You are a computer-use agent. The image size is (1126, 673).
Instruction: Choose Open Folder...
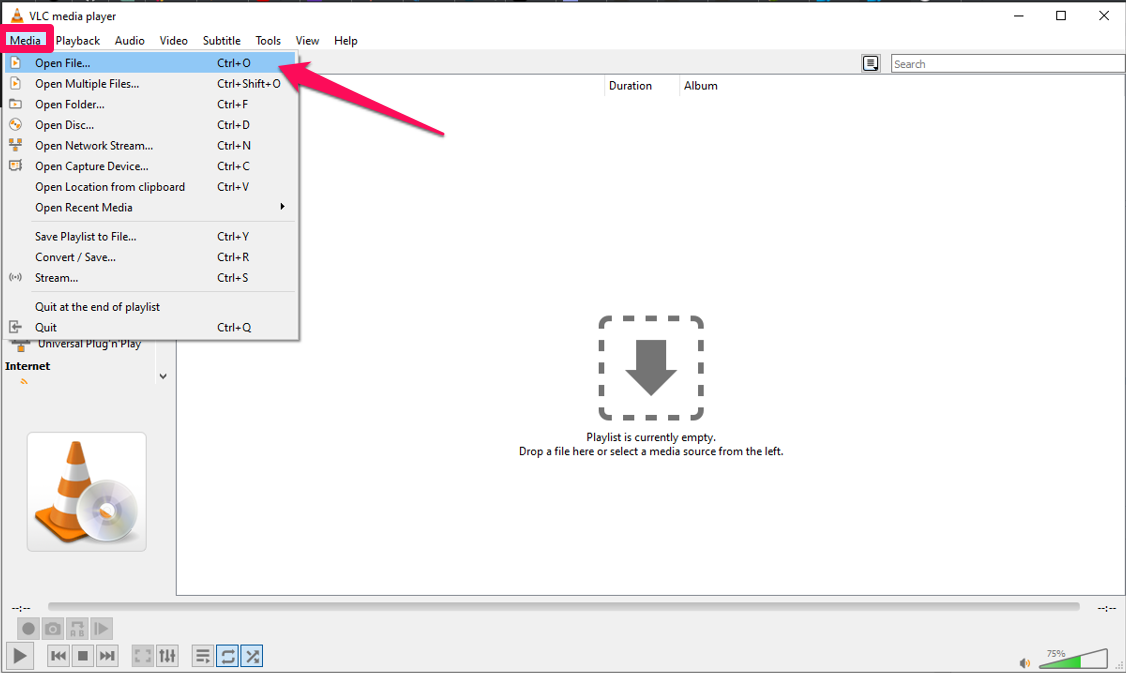[x=150, y=105]
